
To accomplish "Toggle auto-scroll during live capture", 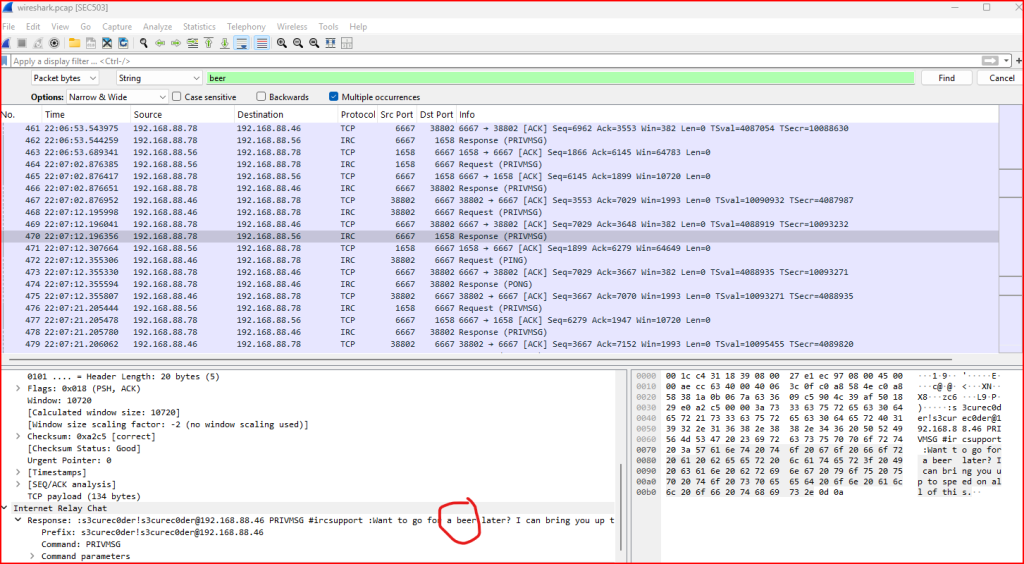I will pos(242,43).
